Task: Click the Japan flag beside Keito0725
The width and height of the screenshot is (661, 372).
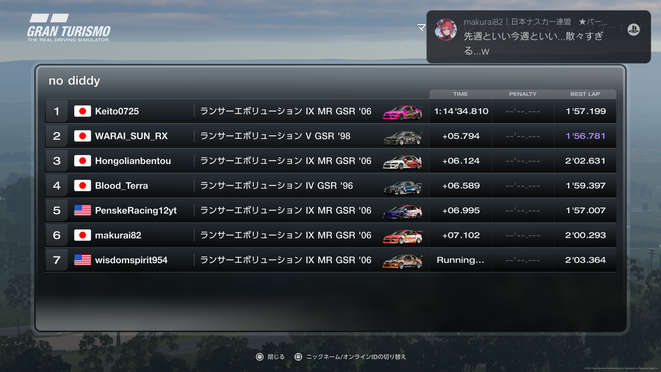Action: click(82, 111)
